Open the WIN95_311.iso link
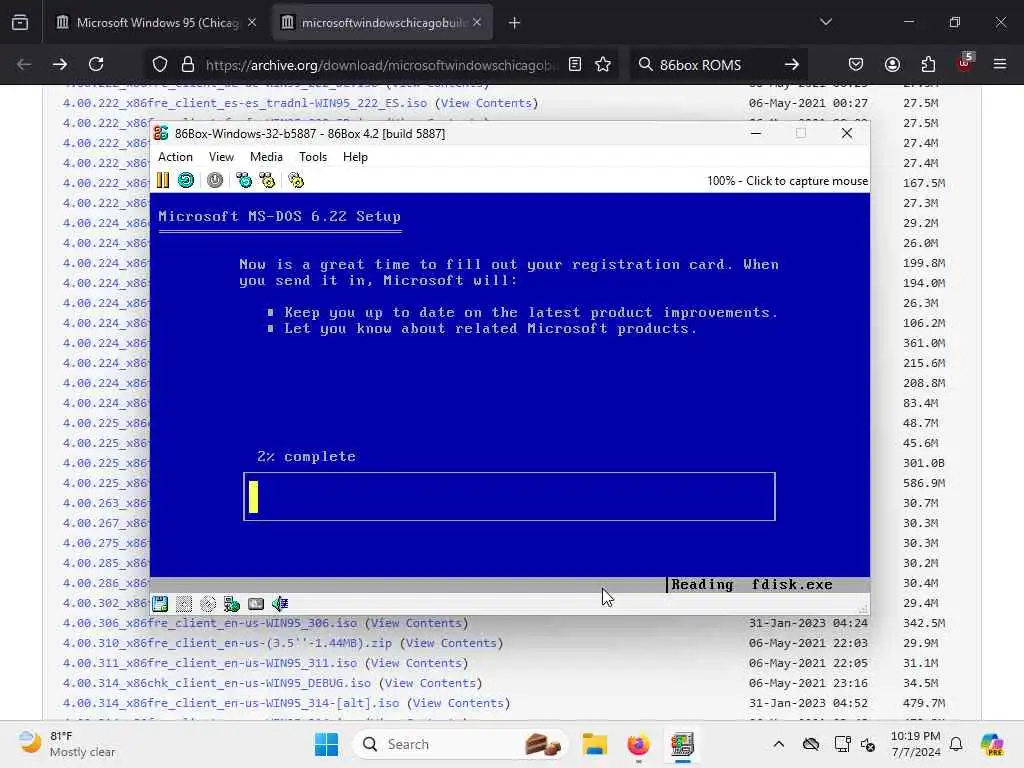Image resolution: width=1024 pixels, height=768 pixels. (x=210, y=663)
